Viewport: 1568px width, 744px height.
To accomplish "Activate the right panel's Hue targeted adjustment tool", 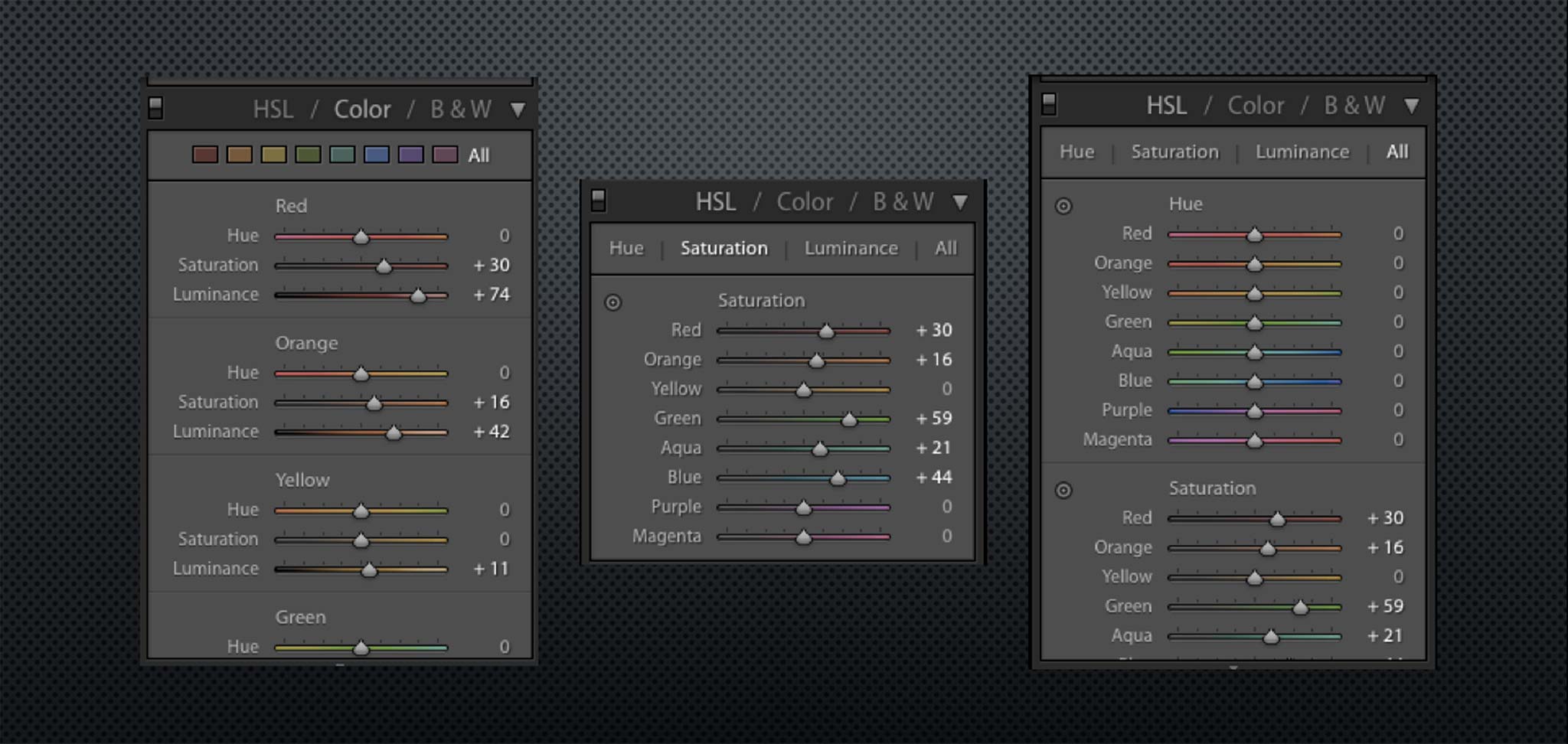I will (1063, 206).
